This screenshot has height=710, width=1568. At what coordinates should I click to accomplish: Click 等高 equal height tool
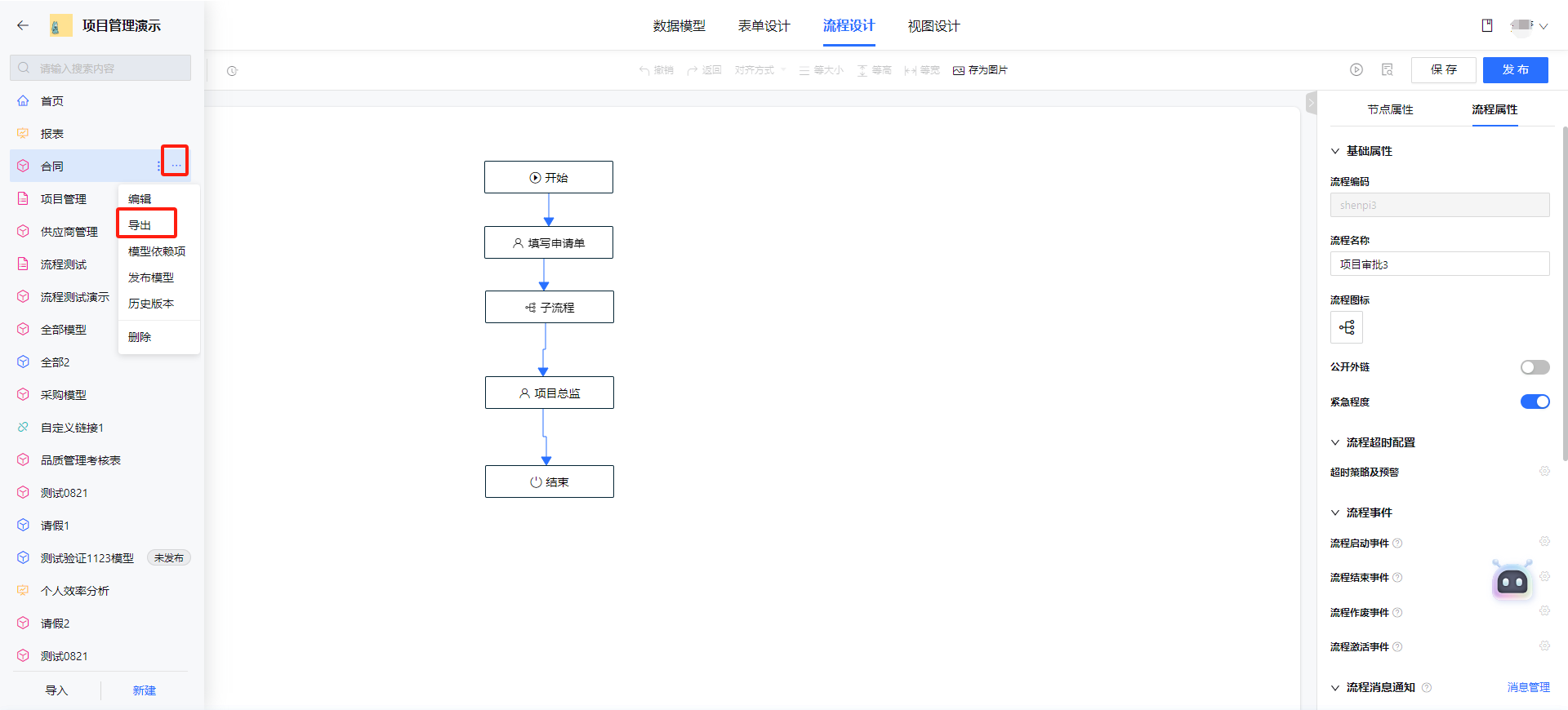point(874,70)
